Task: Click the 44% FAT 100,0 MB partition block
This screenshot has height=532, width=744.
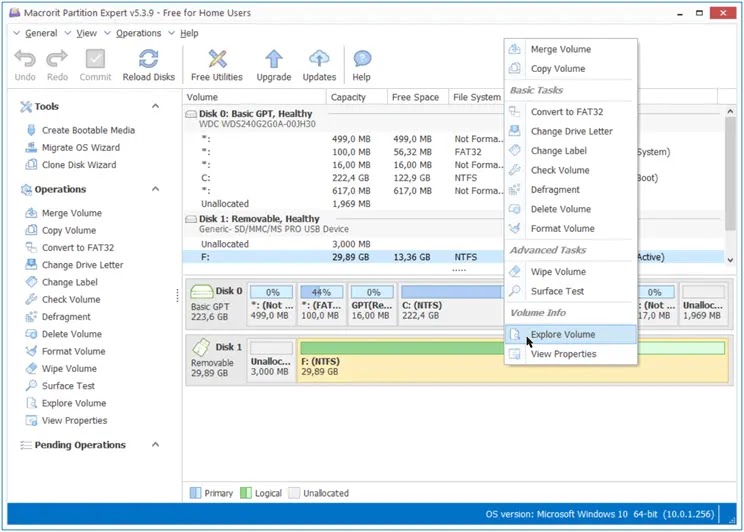Action: (321, 304)
